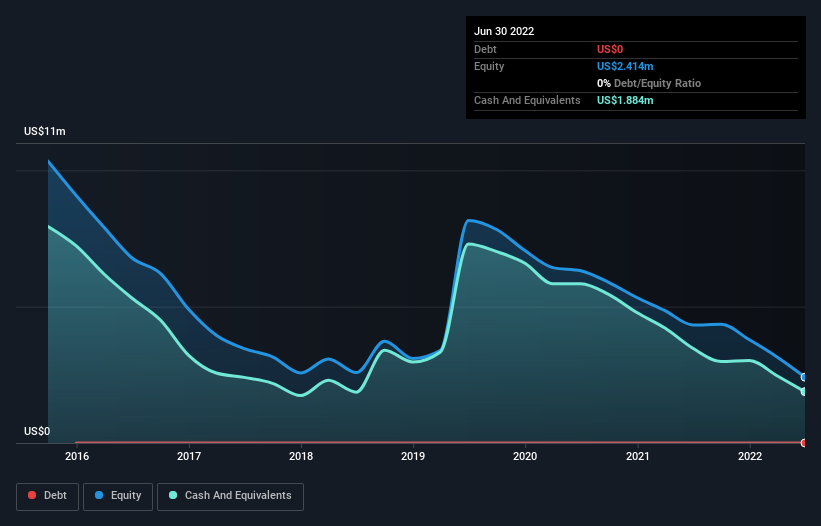Viewport: 821px width, 526px height.
Task: Toggle the Cash And Equivalents legend button
Action: click(x=230, y=496)
